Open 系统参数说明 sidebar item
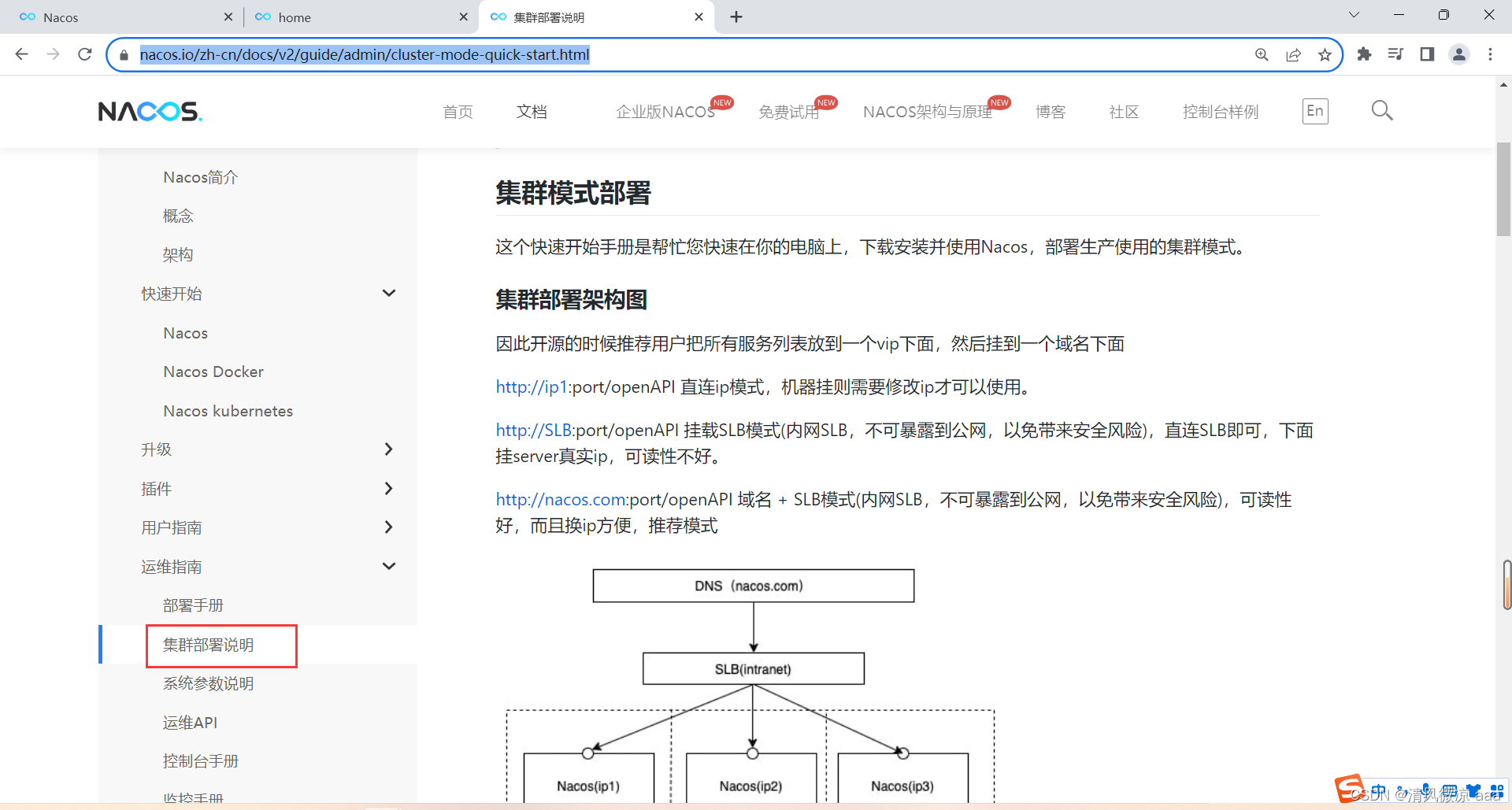Viewport: 1512px width, 810px height. [208, 683]
